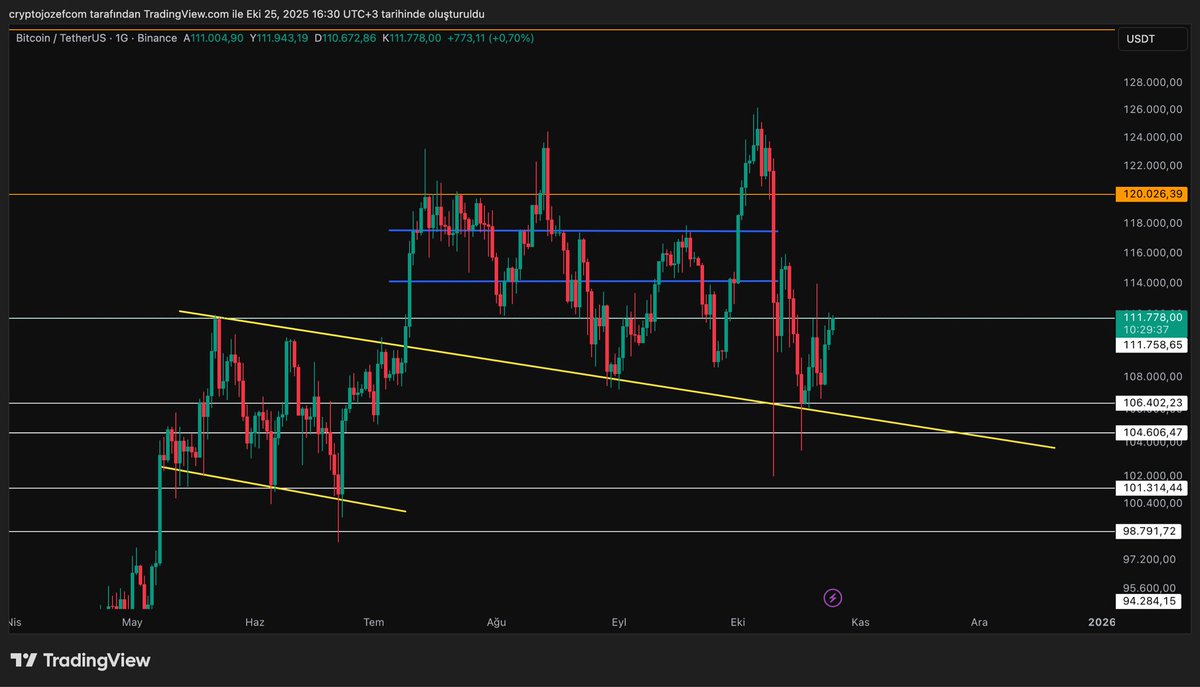This screenshot has width=1200, height=687.
Task: Click the 111.758,65 price line label
Action: pos(1152,344)
